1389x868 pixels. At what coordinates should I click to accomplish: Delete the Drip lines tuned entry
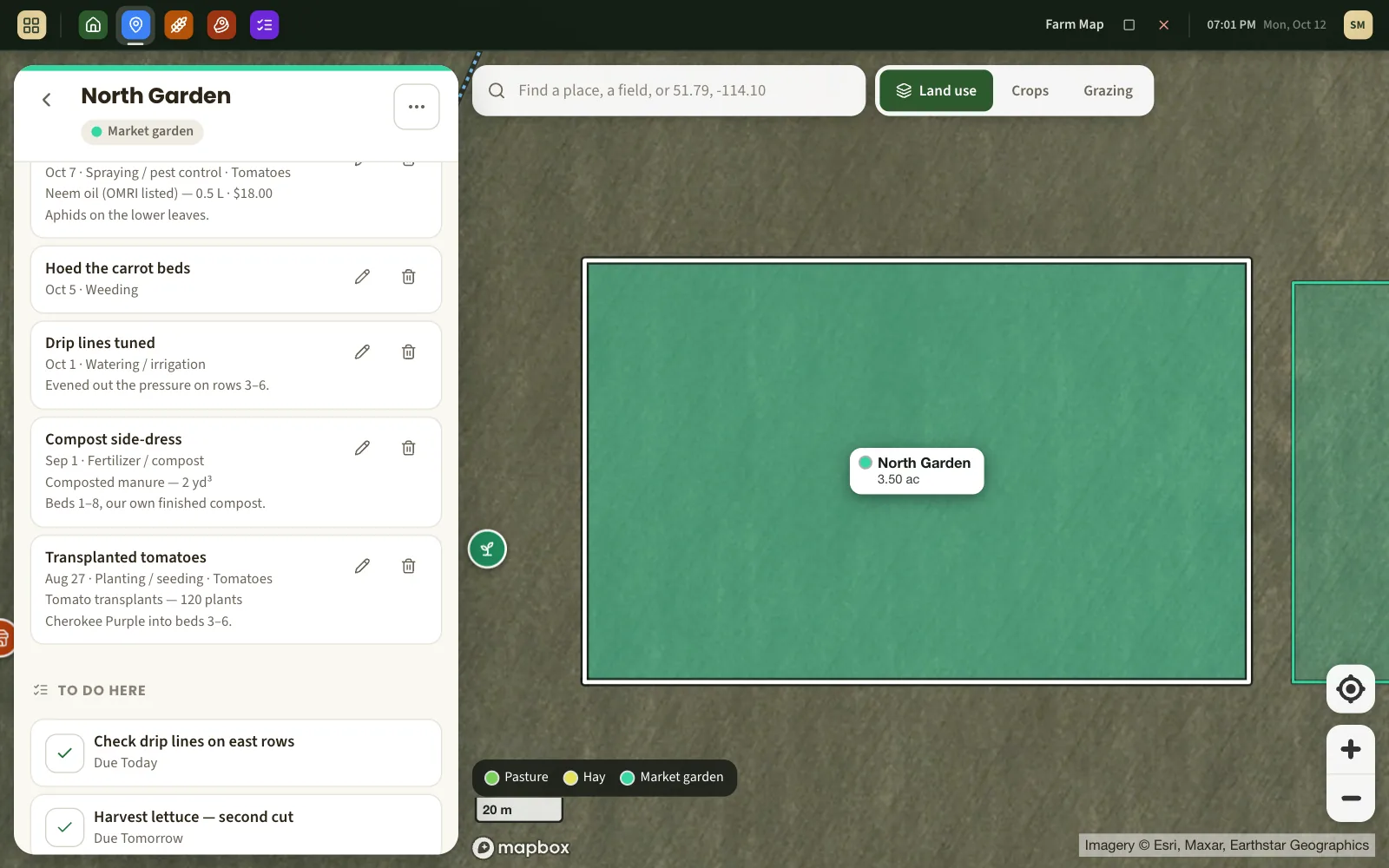[408, 352]
